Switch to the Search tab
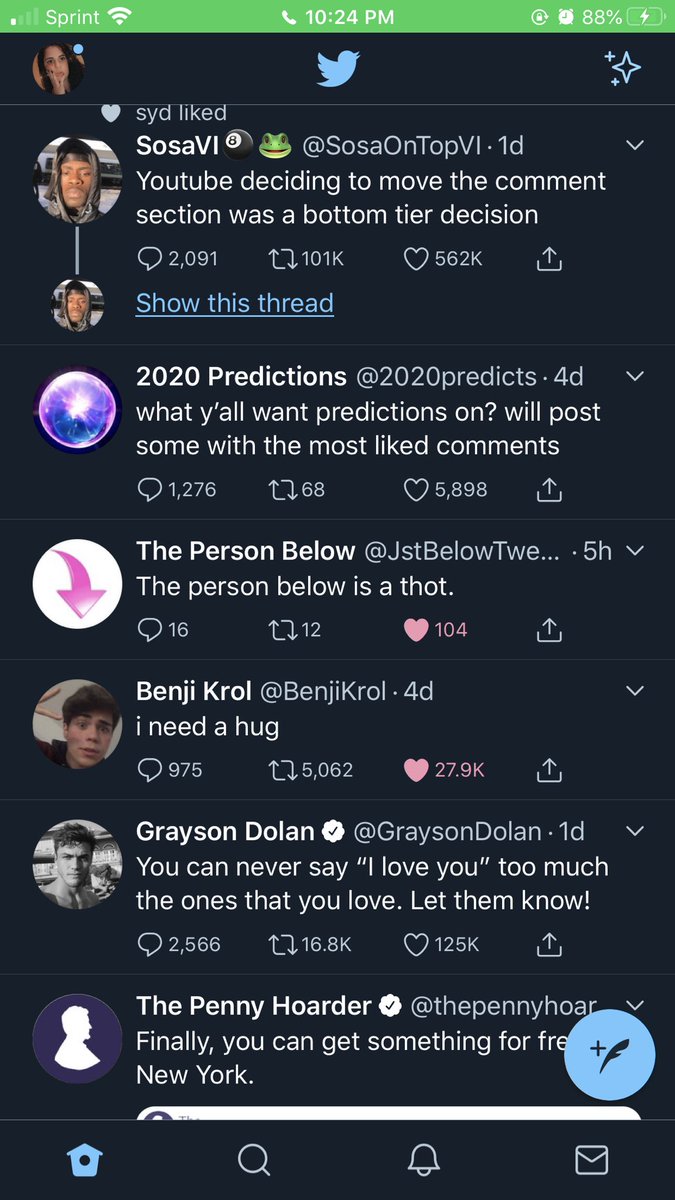The width and height of the screenshot is (675, 1200). click(x=254, y=1160)
